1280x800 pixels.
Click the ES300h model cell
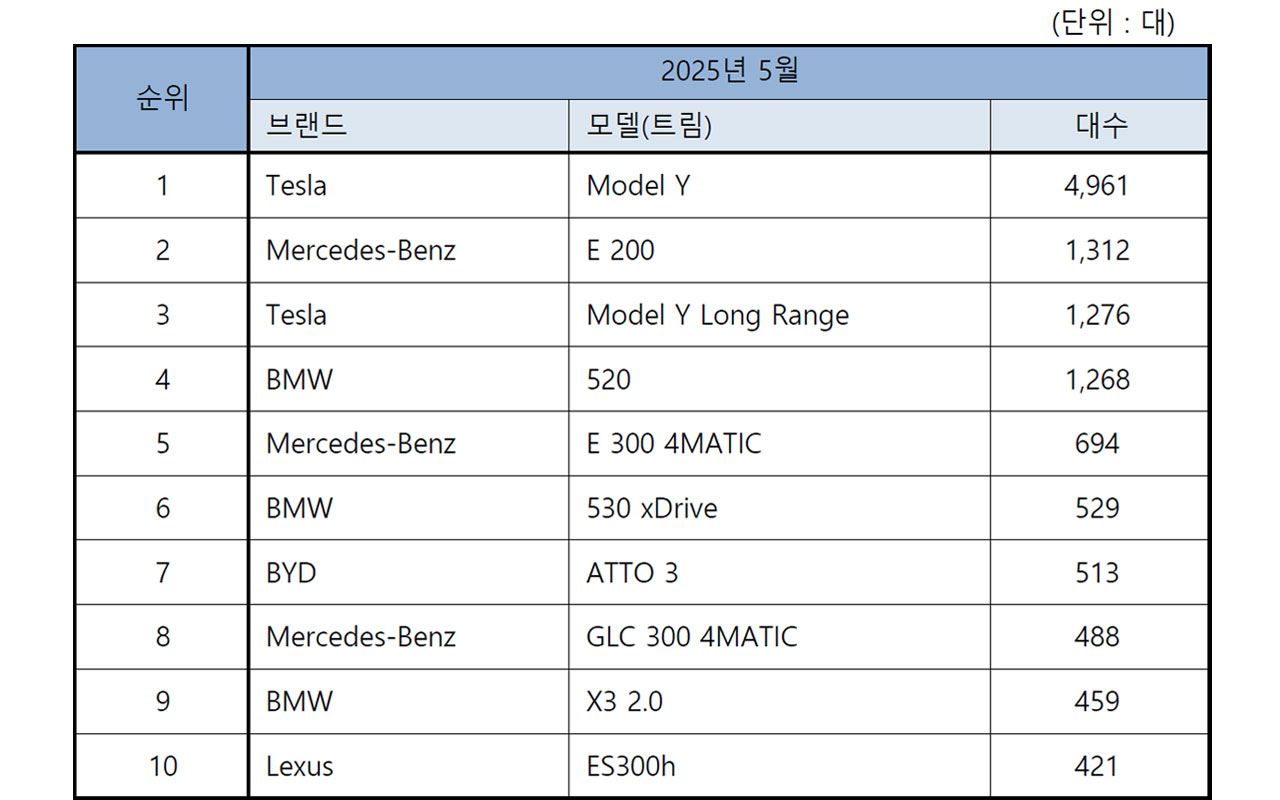630,767
